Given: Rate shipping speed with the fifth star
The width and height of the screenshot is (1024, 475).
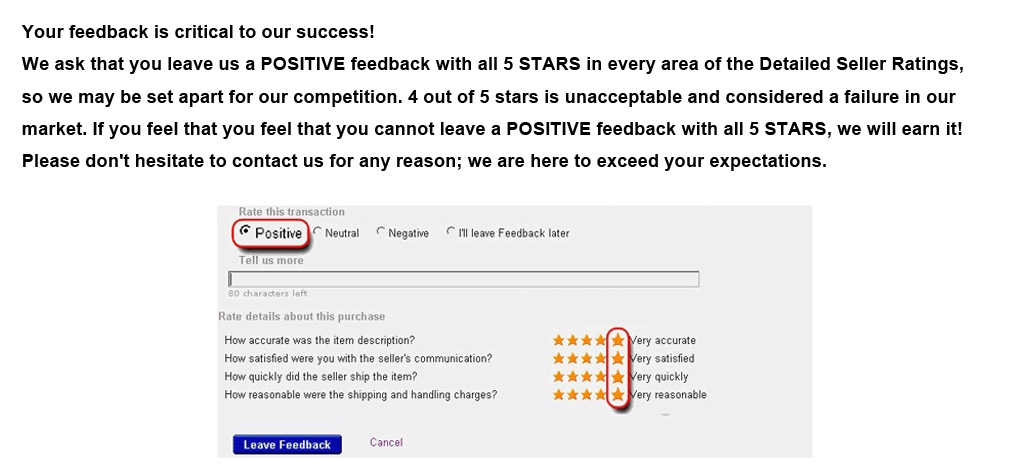Looking at the screenshot, I should [x=618, y=377].
